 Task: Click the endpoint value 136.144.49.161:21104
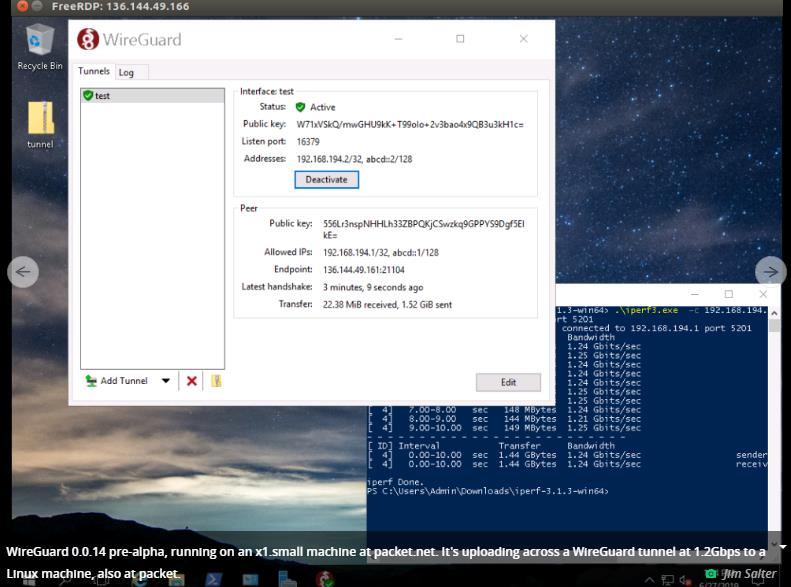[x=364, y=270]
